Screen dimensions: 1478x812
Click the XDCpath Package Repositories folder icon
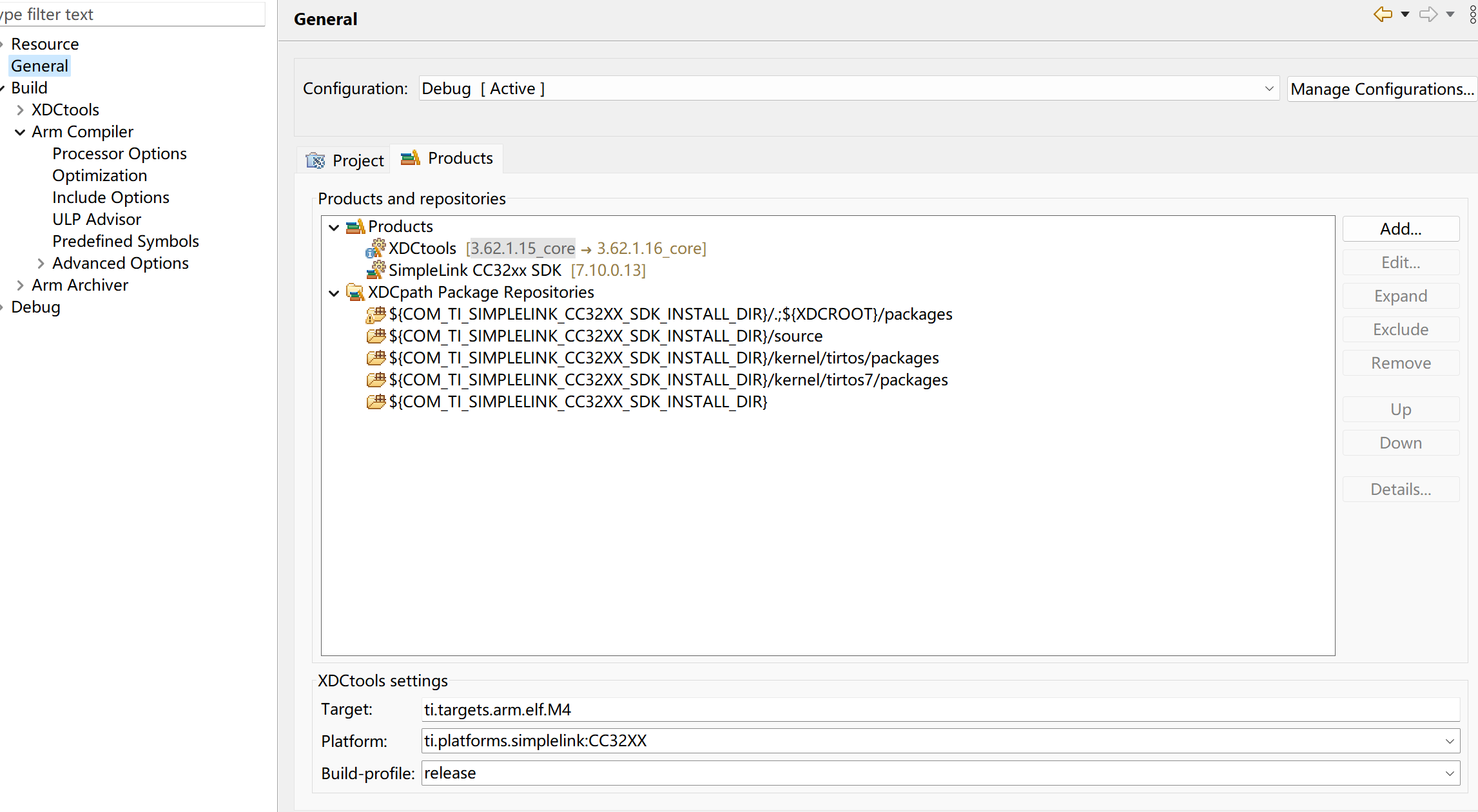[355, 293]
